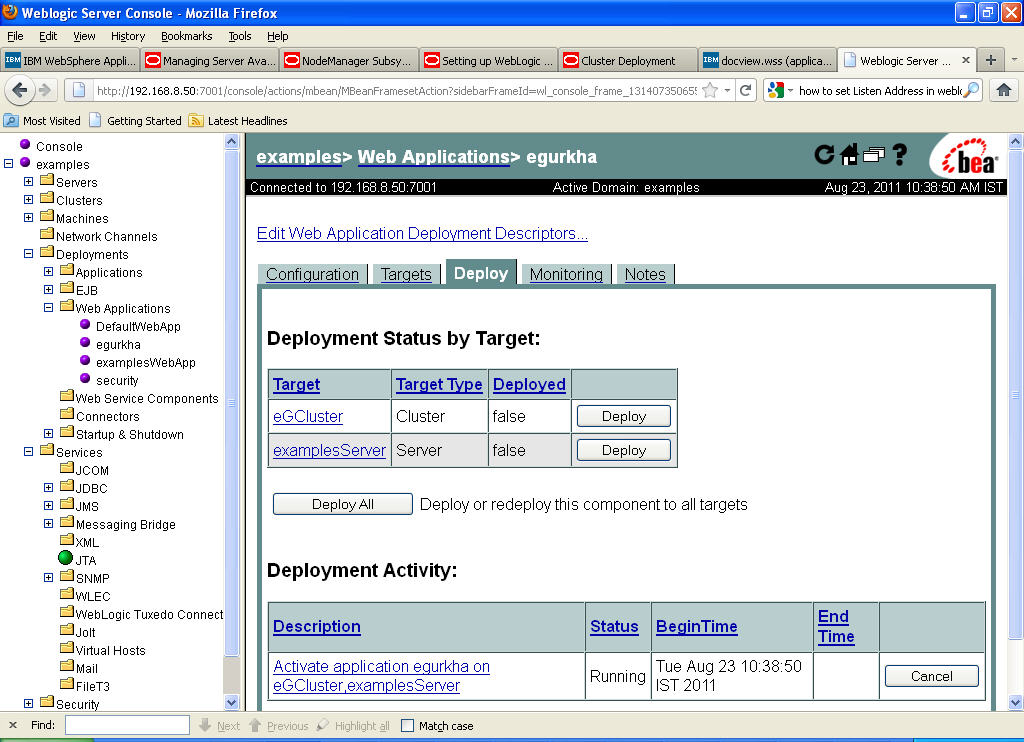The image size is (1024, 742).
Task: Close the Find bar
Action: (12, 725)
